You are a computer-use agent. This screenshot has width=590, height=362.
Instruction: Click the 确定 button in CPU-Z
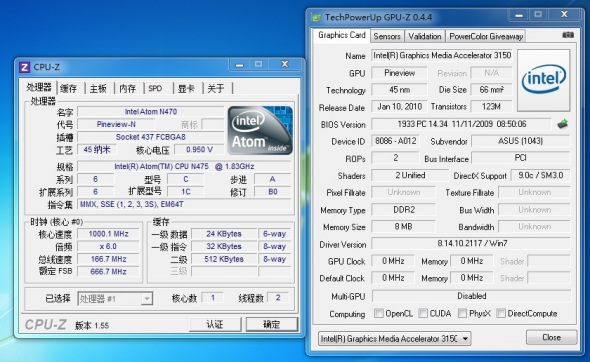[271, 324]
